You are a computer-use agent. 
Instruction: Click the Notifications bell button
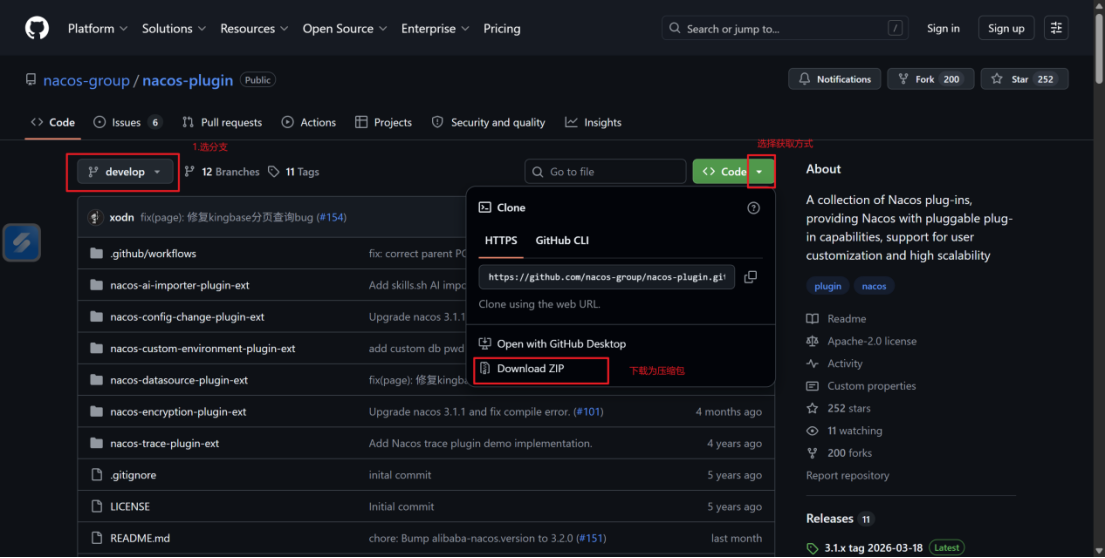point(834,79)
